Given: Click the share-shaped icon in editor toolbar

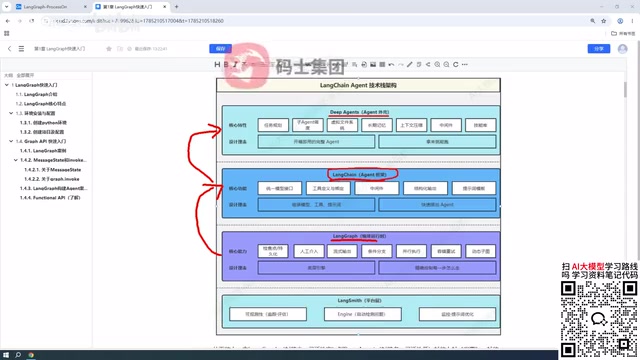Looking at the screenshot, I should point(428,64).
